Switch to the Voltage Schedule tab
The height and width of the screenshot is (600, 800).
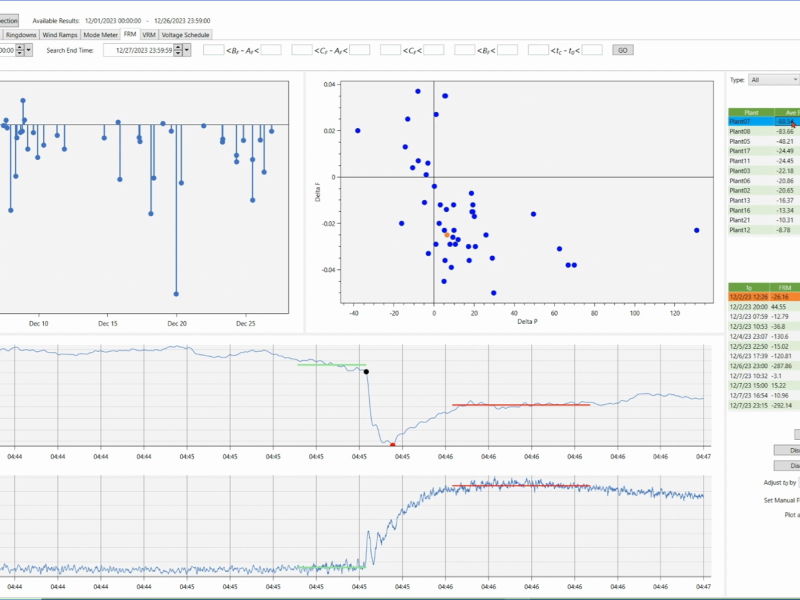point(186,33)
